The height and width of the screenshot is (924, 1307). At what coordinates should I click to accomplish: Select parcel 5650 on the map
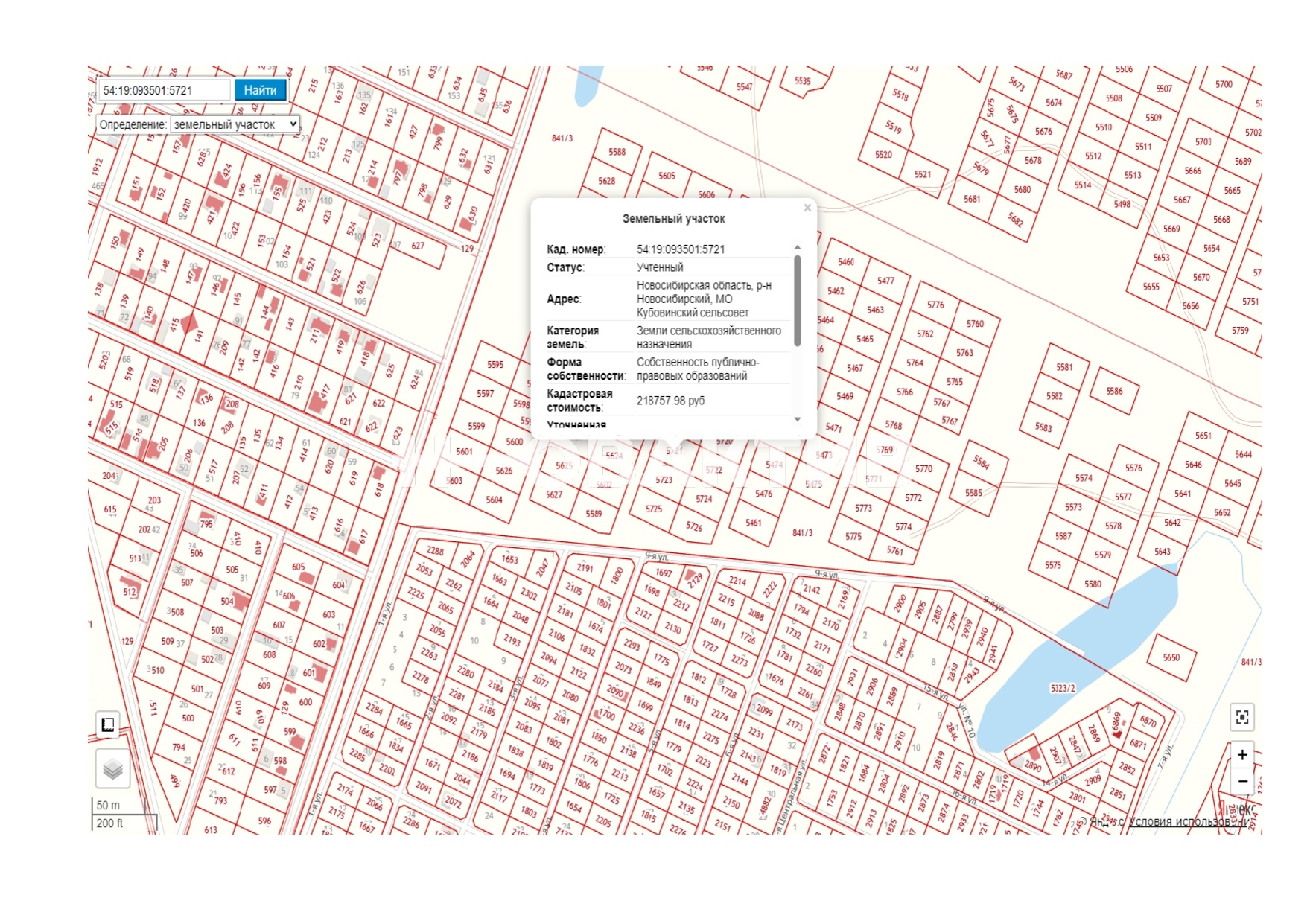1171,657
